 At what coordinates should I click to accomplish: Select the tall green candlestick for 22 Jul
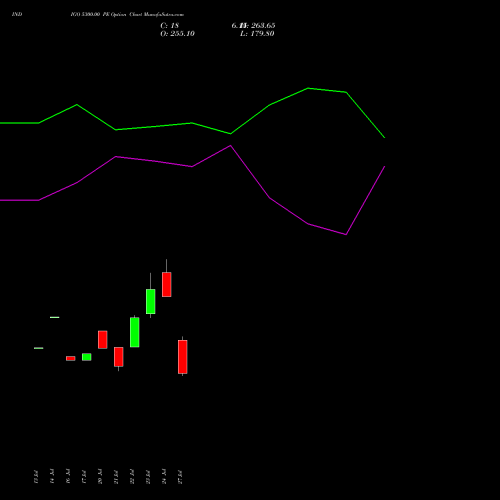(x=135, y=332)
